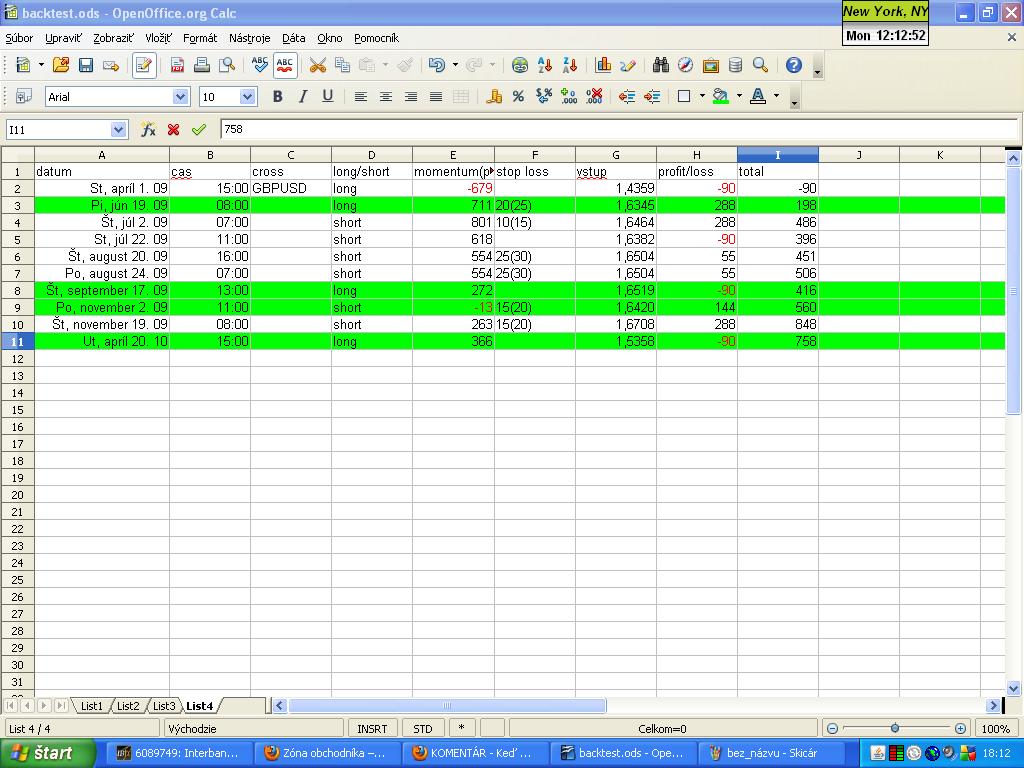Click the Cut scissors icon
Image resolution: width=1024 pixels, height=768 pixels.
point(318,65)
